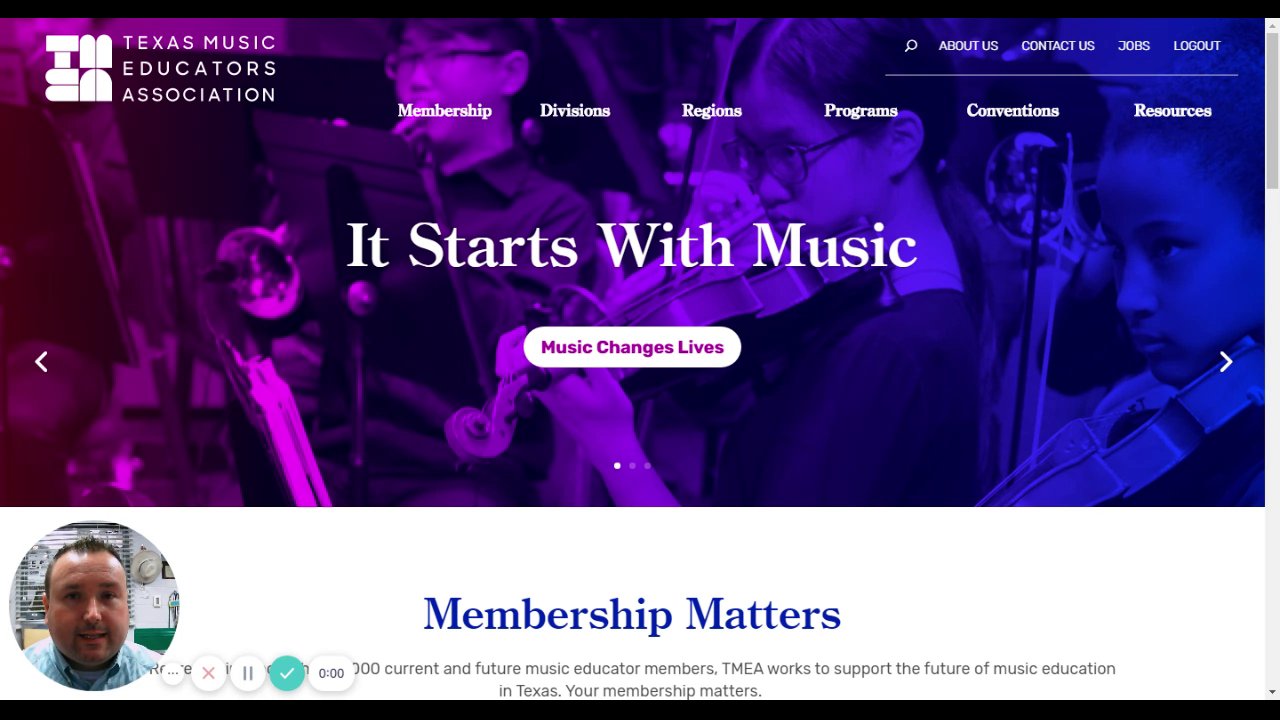Expand the Divisions menu

tap(575, 111)
